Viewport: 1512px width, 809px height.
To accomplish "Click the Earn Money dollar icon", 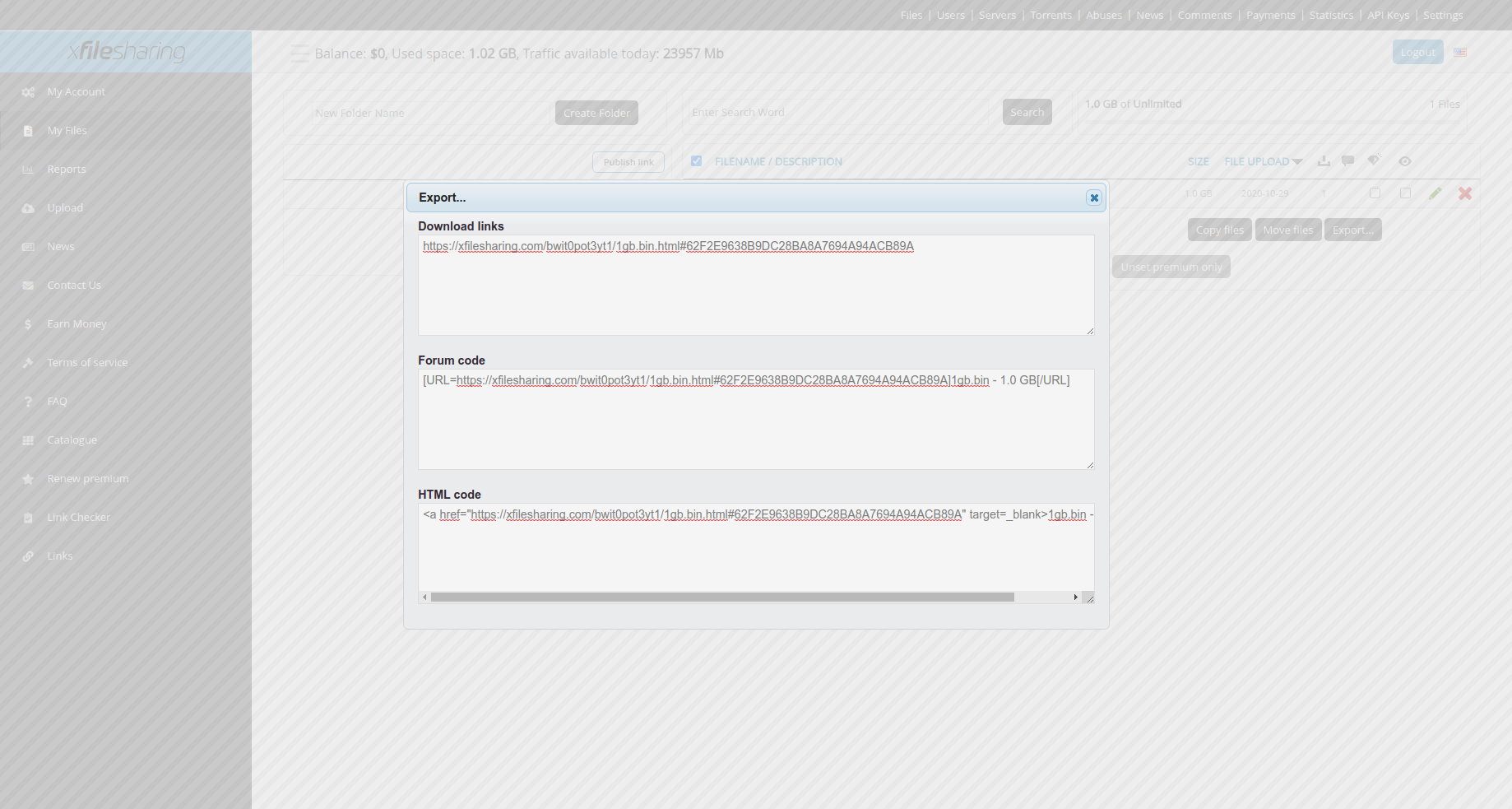I will (x=28, y=324).
